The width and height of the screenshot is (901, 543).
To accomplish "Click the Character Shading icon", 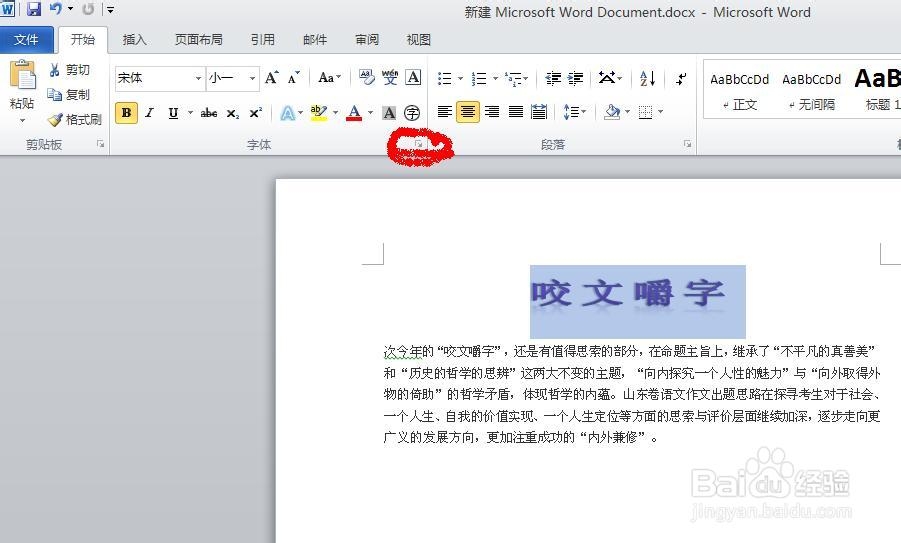I will point(389,113).
